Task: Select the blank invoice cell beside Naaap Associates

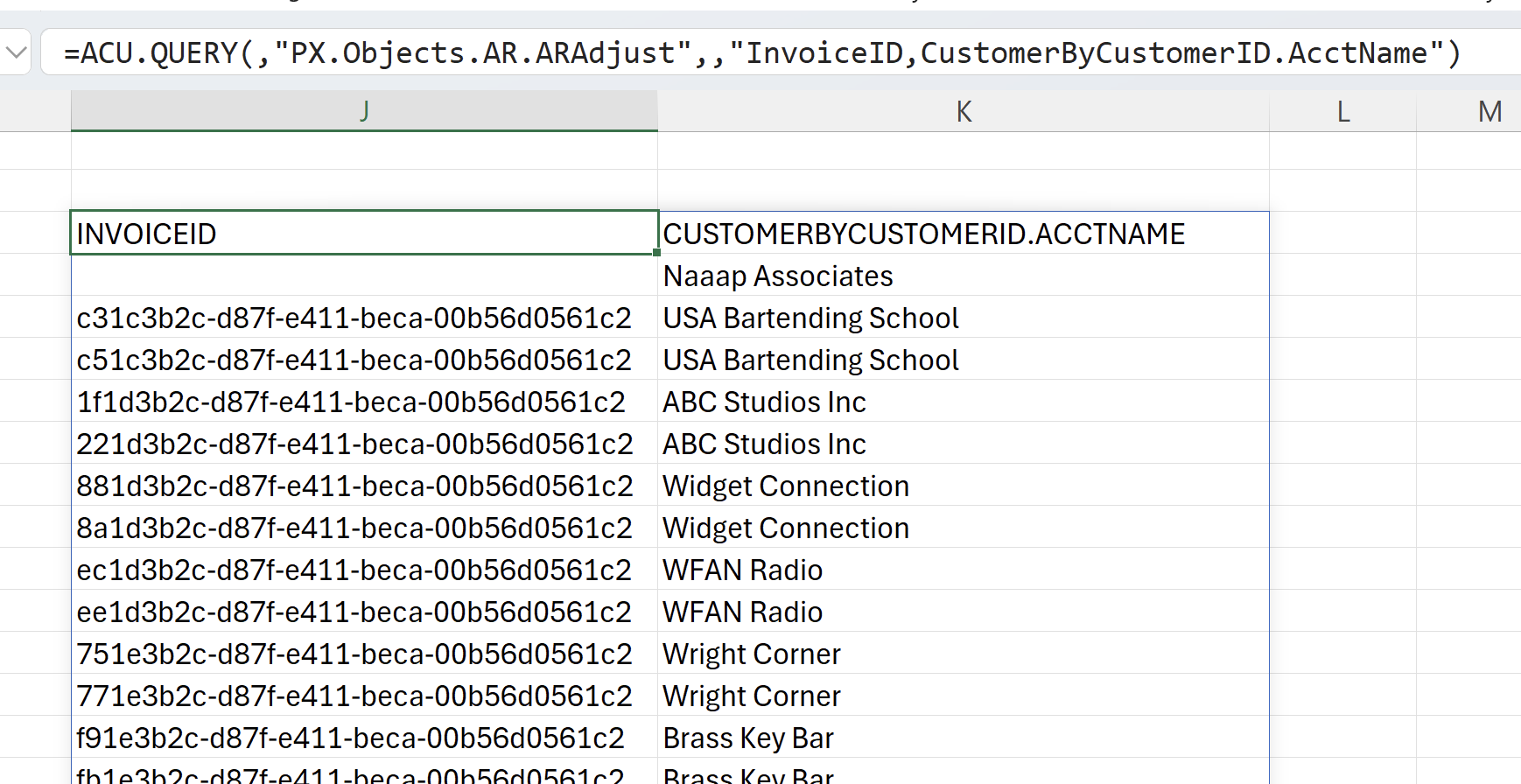Action: point(364,276)
